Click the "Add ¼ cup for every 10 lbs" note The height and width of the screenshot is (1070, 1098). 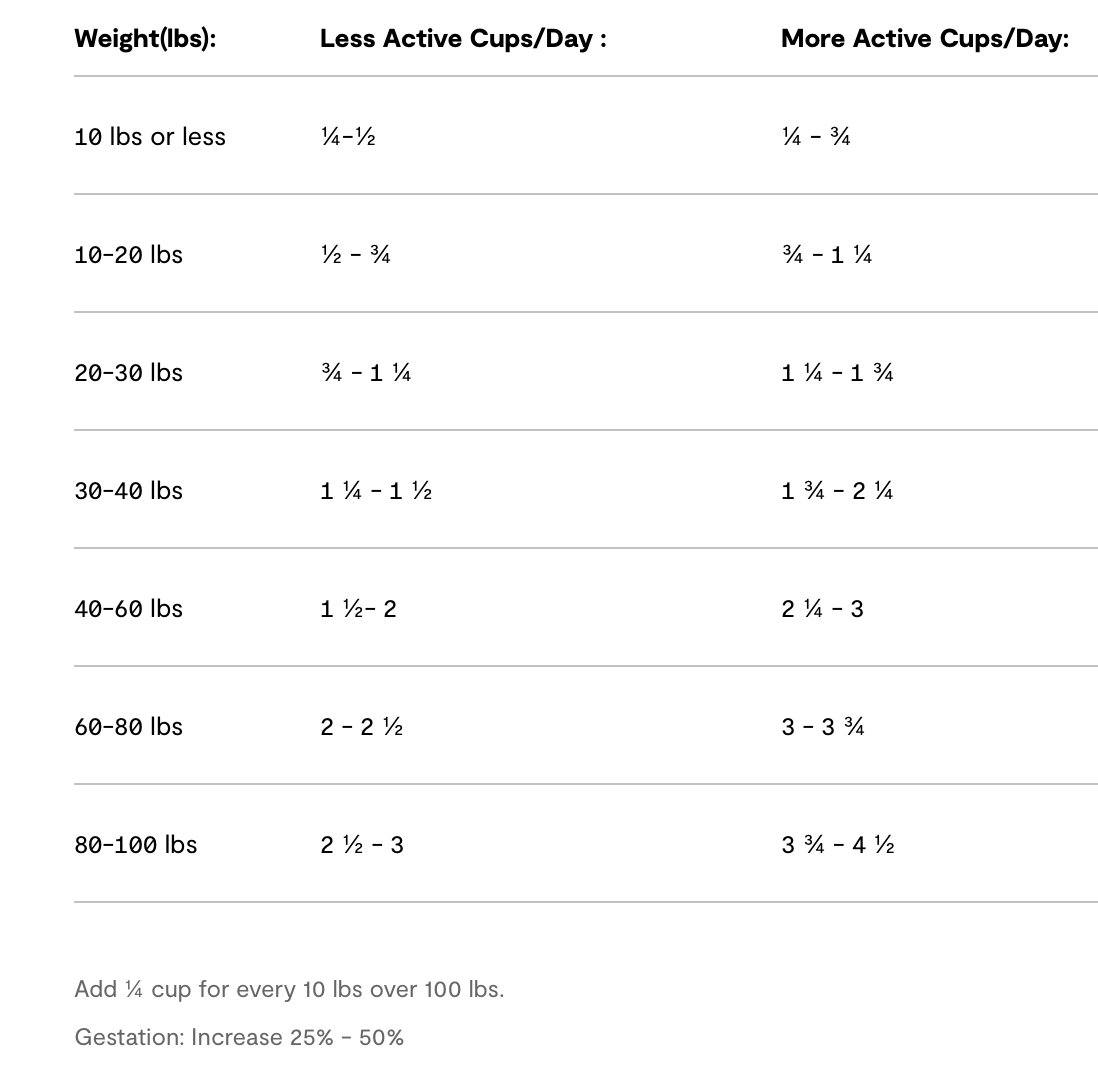289,989
